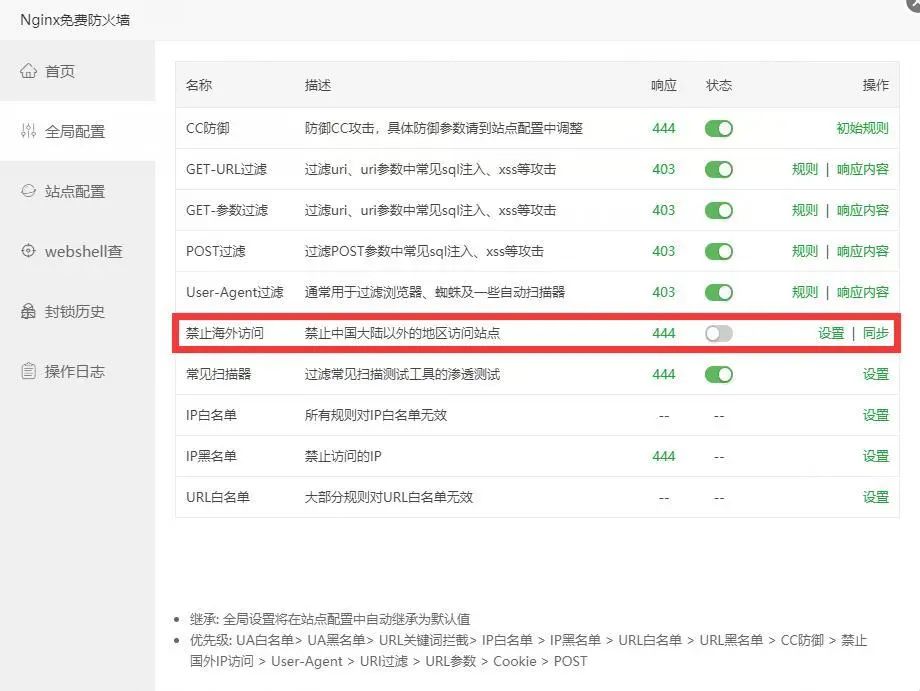The width and height of the screenshot is (920, 691).
Task: Open 响应内容 for GET-参数过滤
Action: [x=862, y=211]
